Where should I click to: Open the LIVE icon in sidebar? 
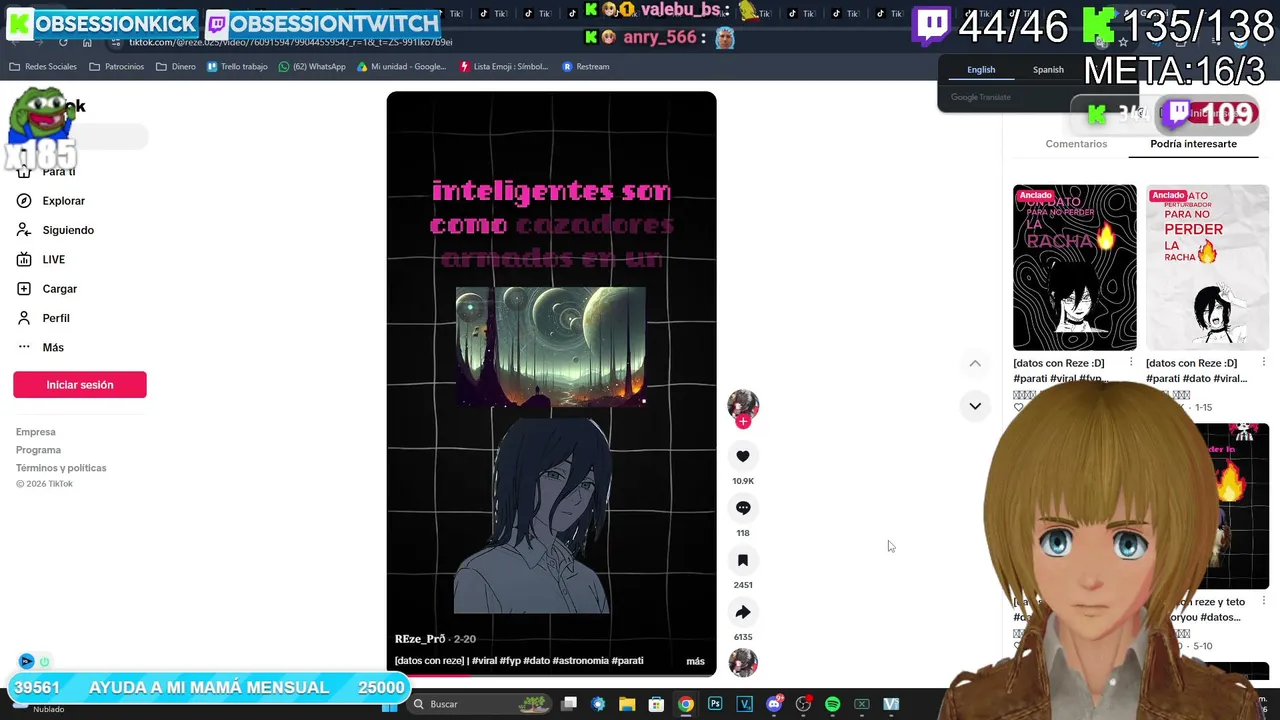click(x=24, y=259)
